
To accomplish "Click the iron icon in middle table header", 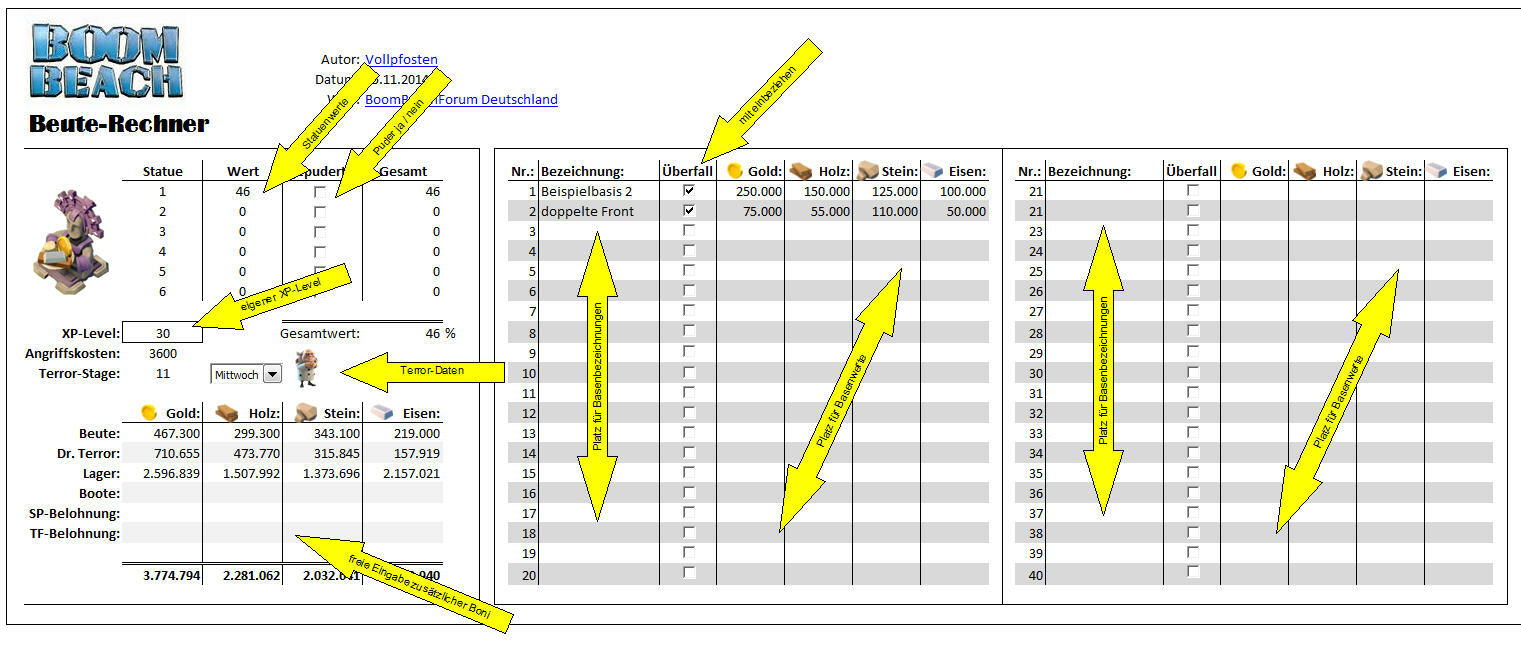I will 933,171.
